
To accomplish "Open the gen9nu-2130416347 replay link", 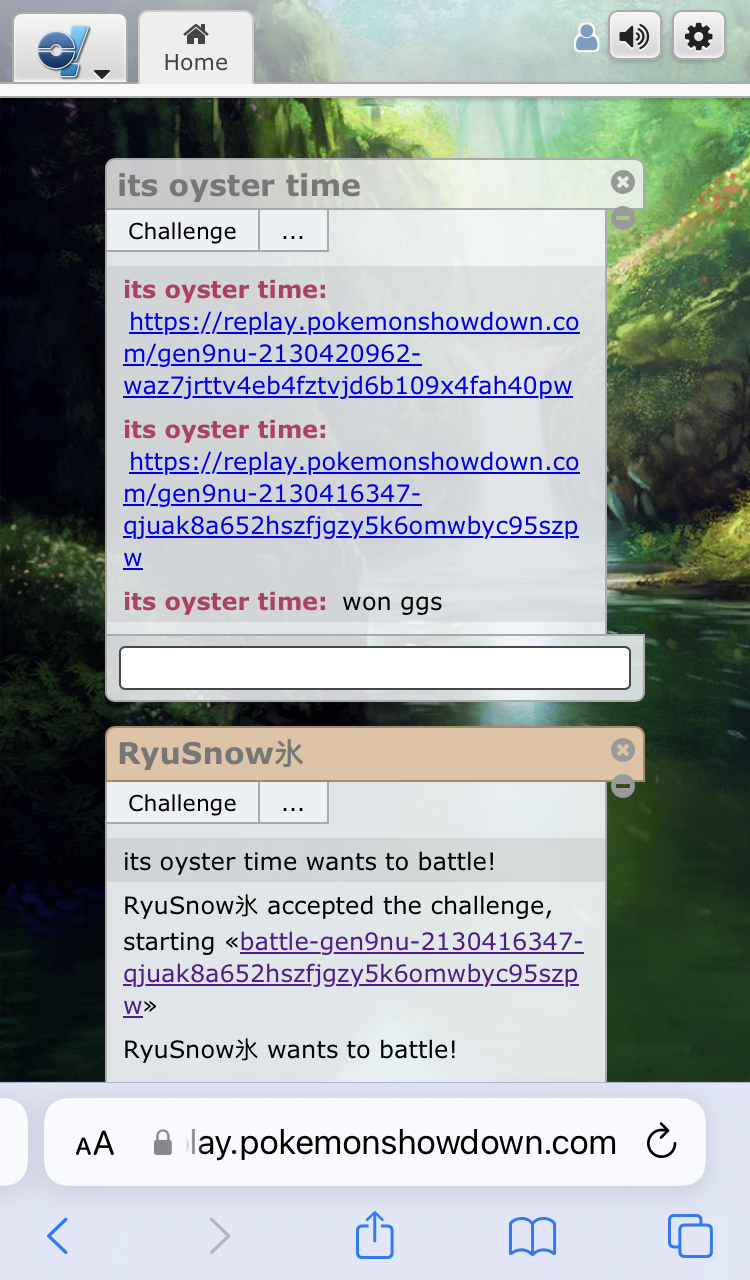I will click(351, 510).
